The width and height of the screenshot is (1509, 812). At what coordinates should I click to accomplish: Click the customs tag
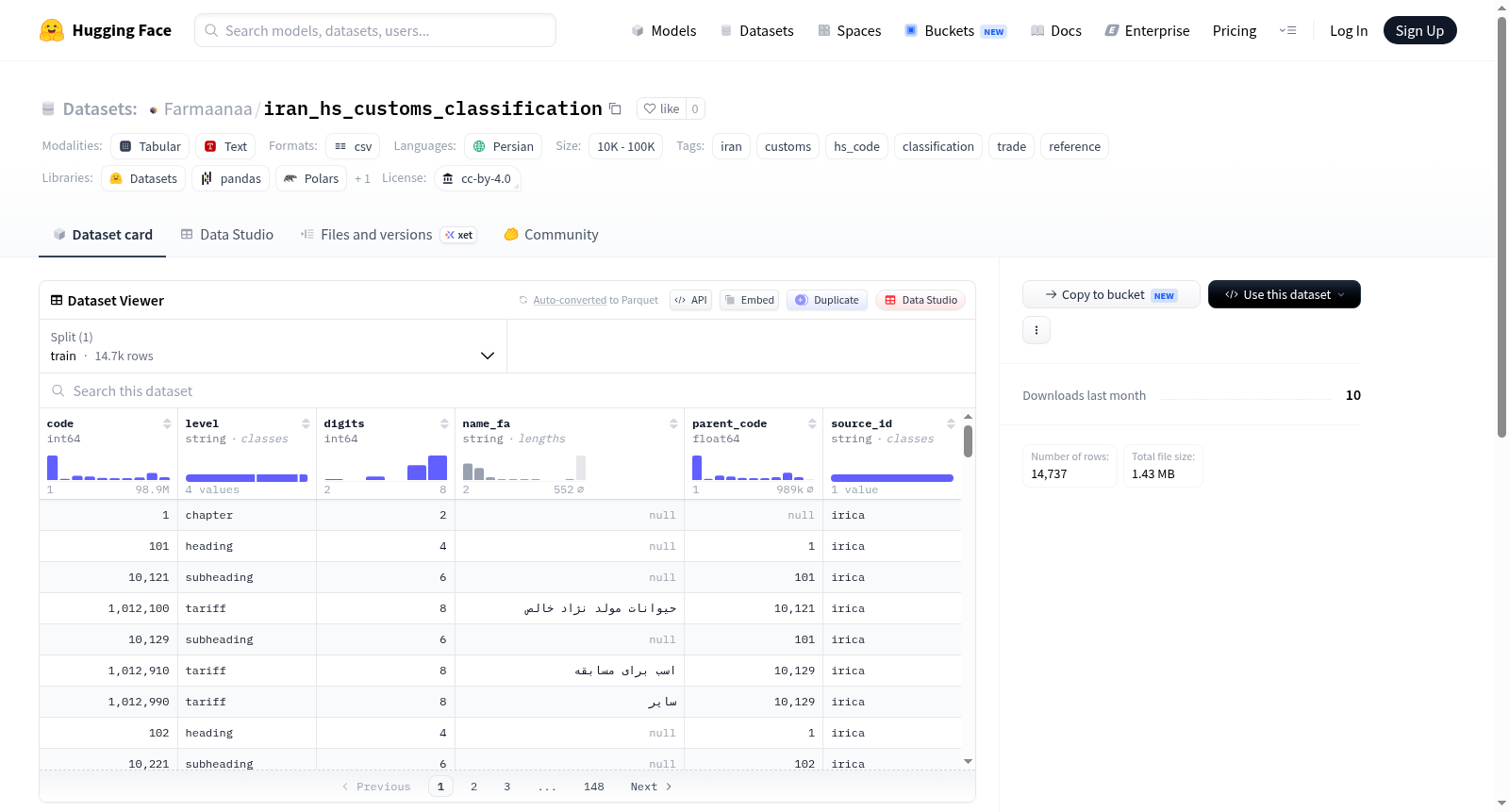click(788, 146)
